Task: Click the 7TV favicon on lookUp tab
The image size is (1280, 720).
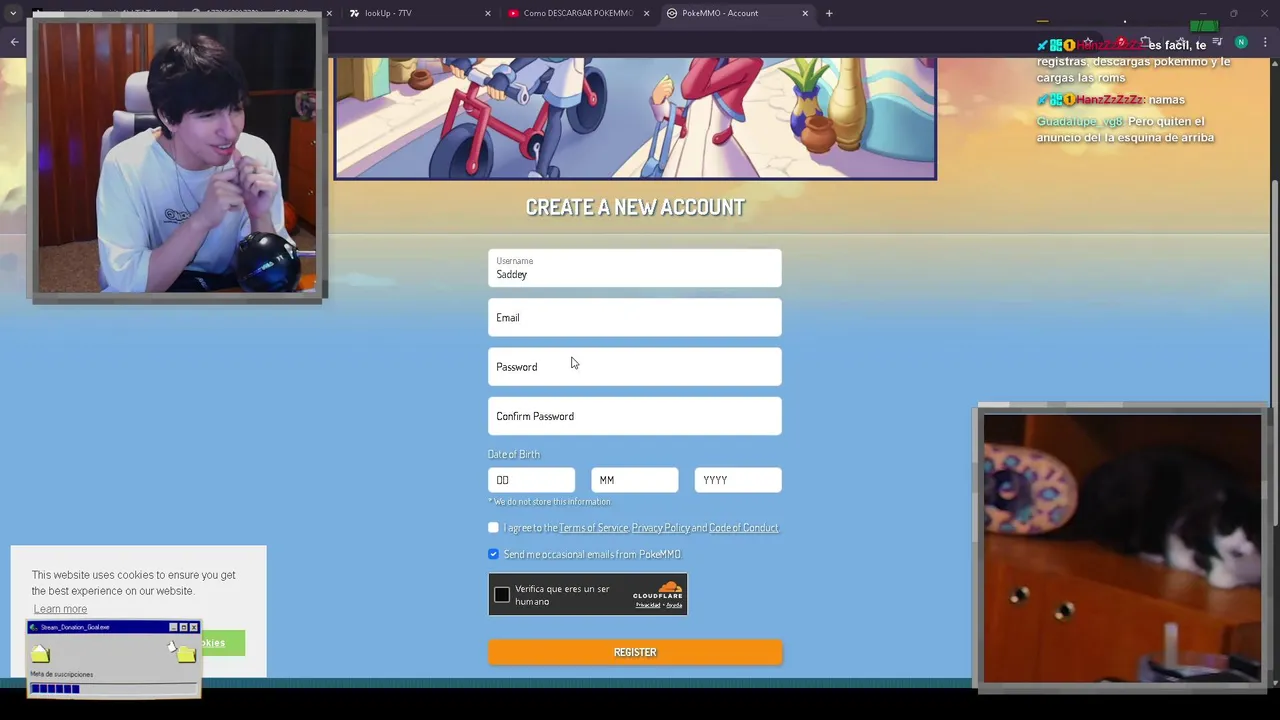Action: click(354, 13)
